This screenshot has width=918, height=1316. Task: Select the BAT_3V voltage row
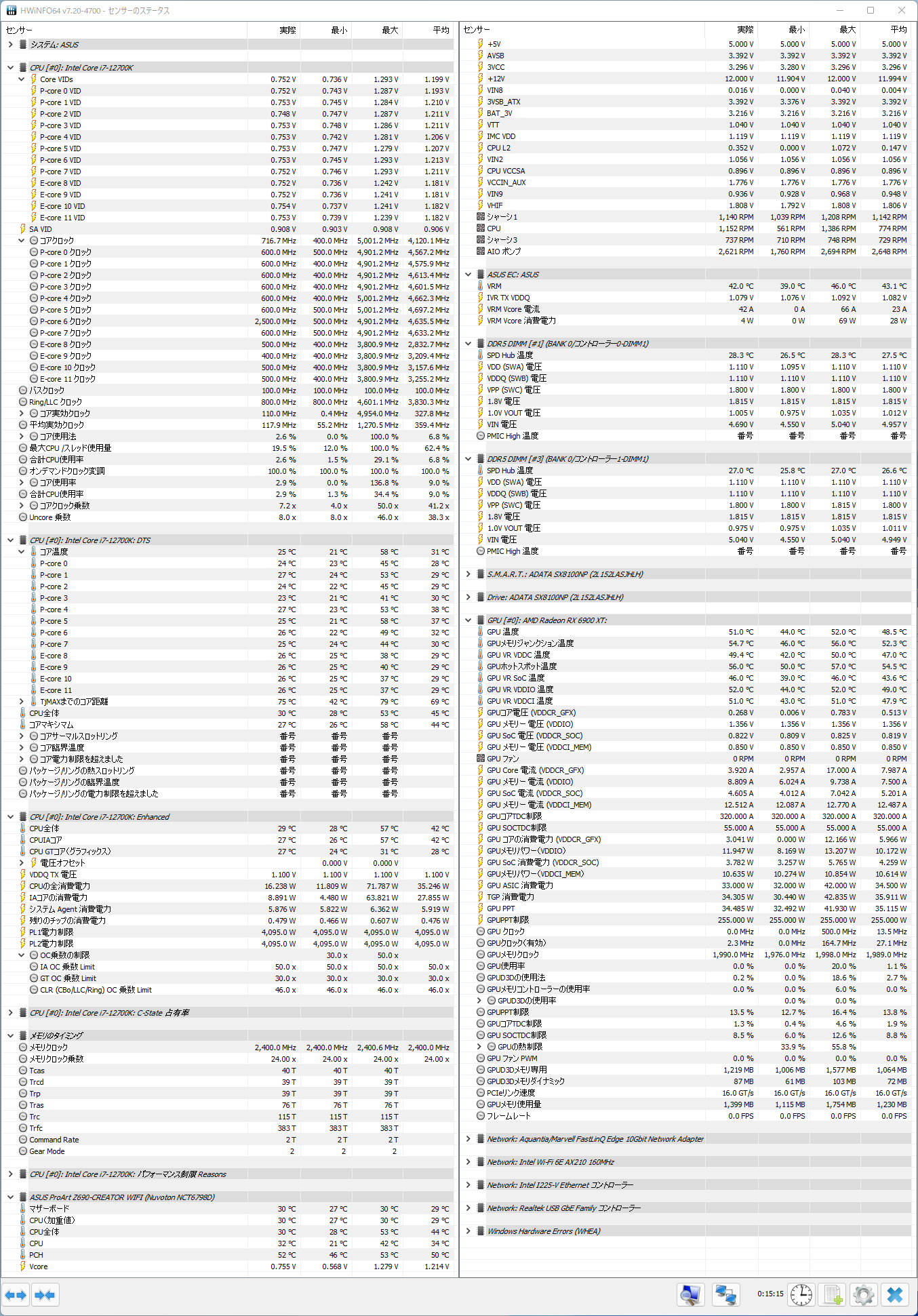[x=685, y=113]
